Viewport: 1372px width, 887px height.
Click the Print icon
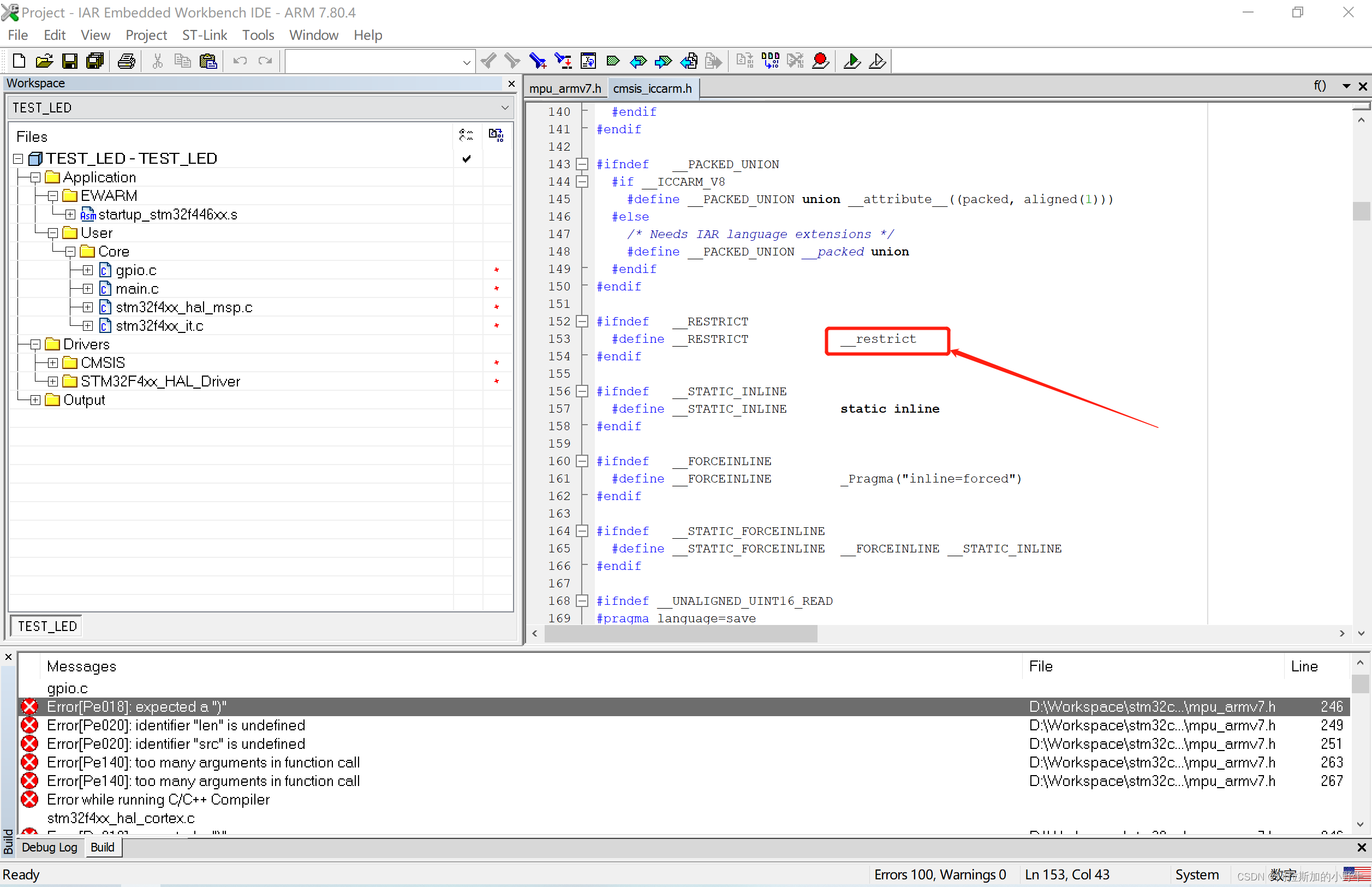pos(126,61)
